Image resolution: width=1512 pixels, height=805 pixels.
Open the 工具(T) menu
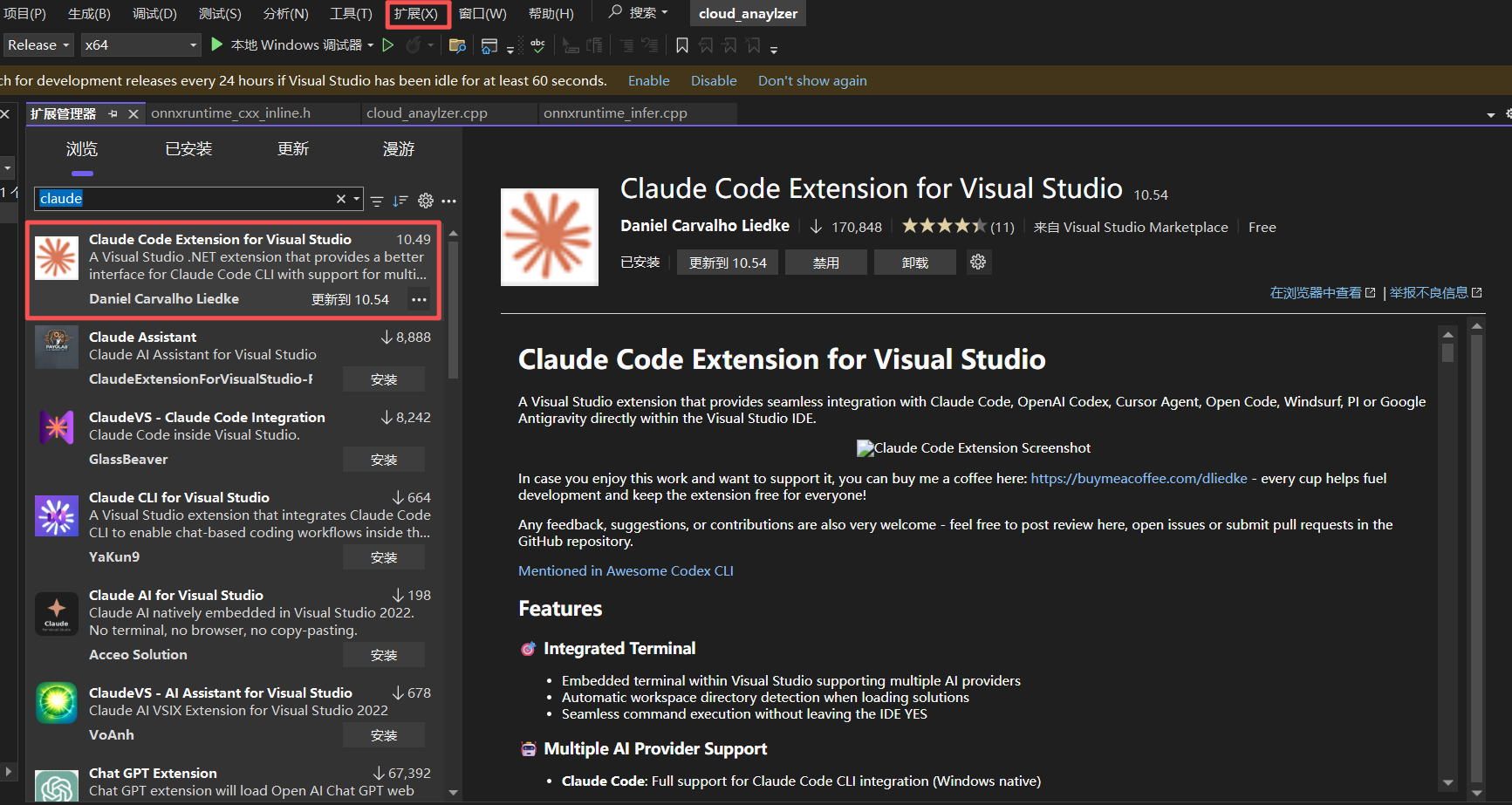pyautogui.click(x=351, y=14)
